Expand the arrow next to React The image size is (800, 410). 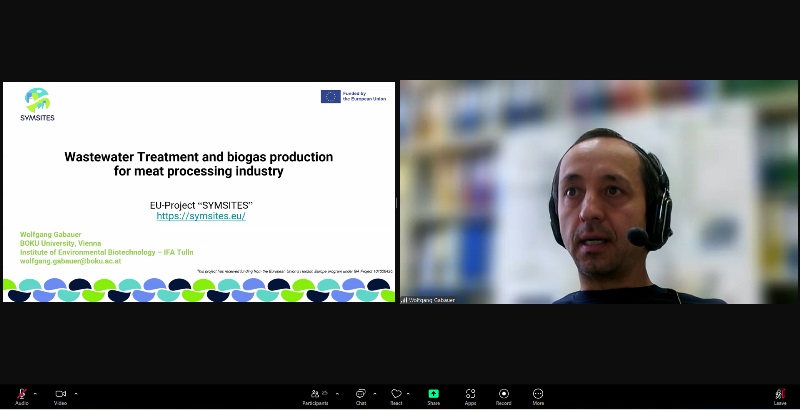pos(408,394)
